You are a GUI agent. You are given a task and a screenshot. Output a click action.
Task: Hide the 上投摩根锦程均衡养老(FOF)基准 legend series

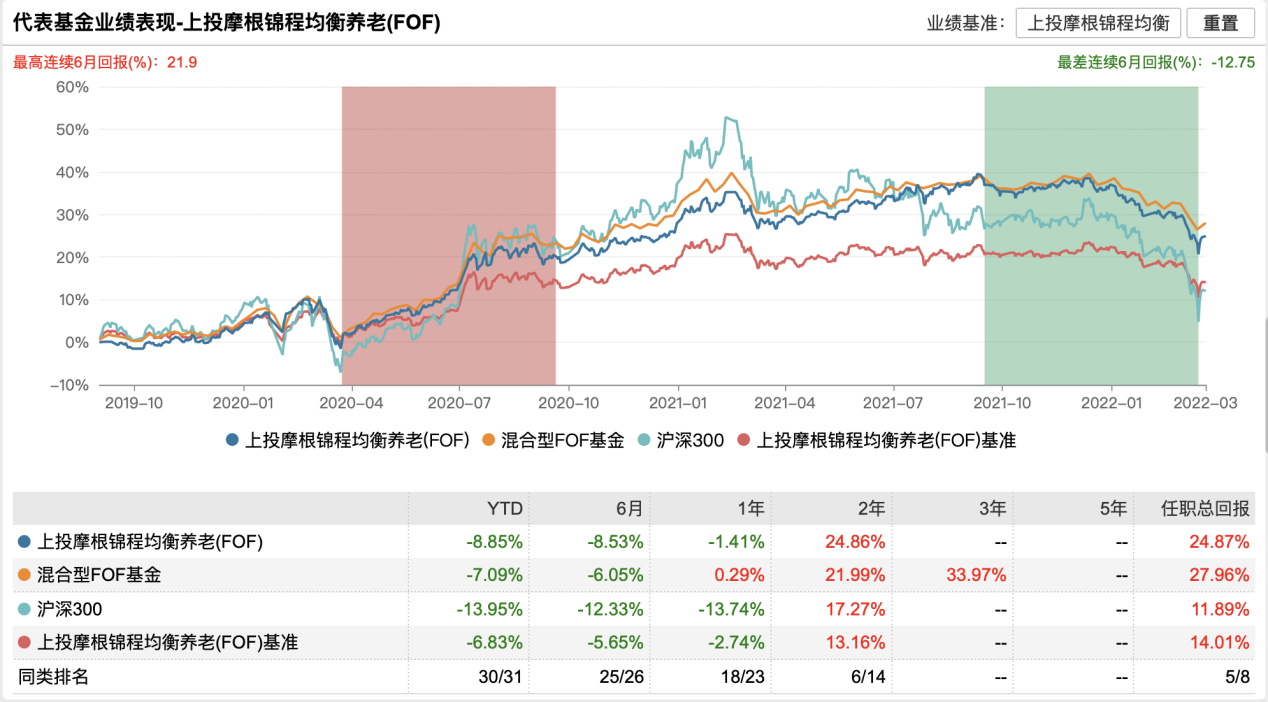pyautogui.click(x=876, y=439)
